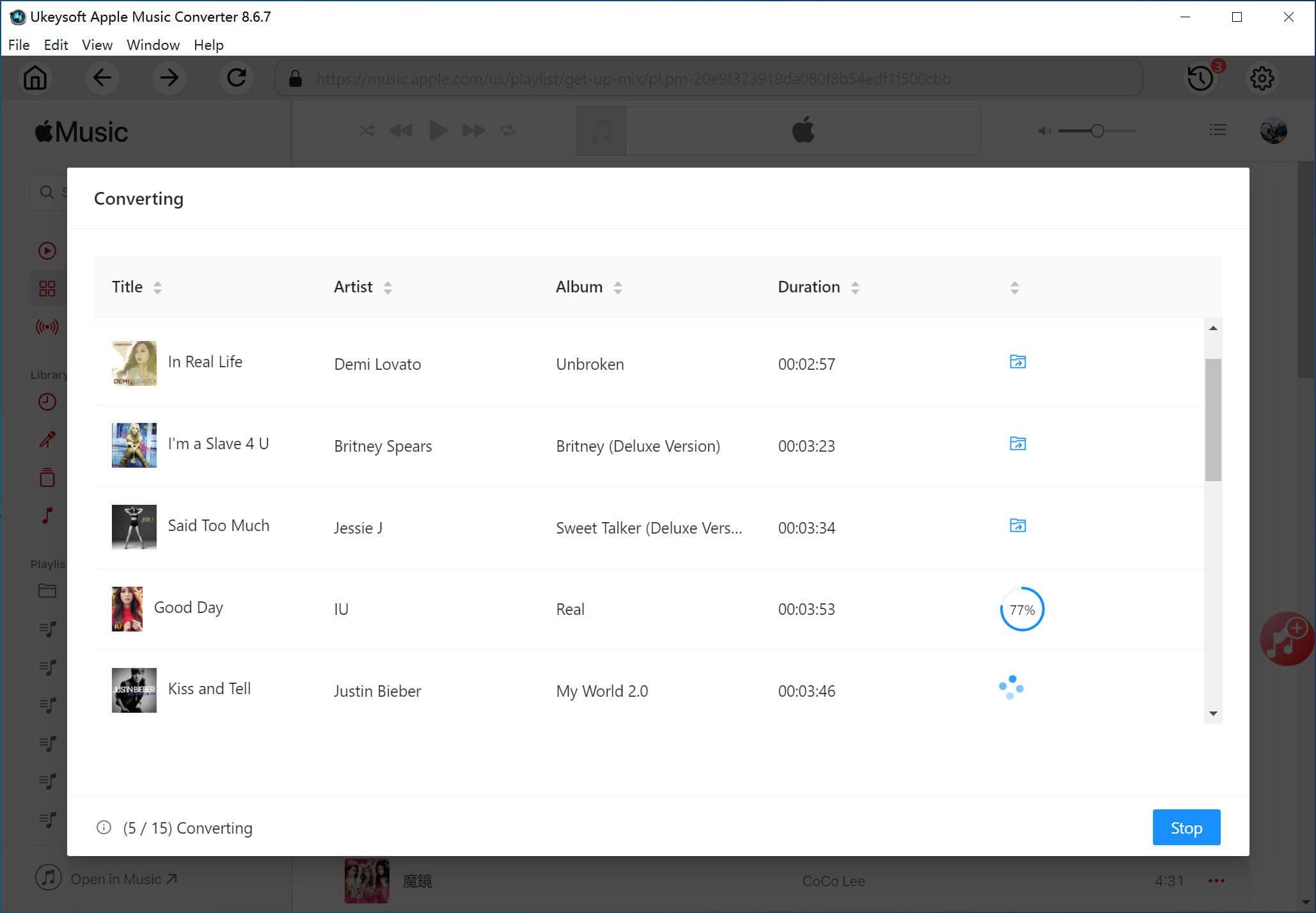Click the Stop button to halt conversion
The image size is (1316, 913).
pyautogui.click(x=1185, y=828)
